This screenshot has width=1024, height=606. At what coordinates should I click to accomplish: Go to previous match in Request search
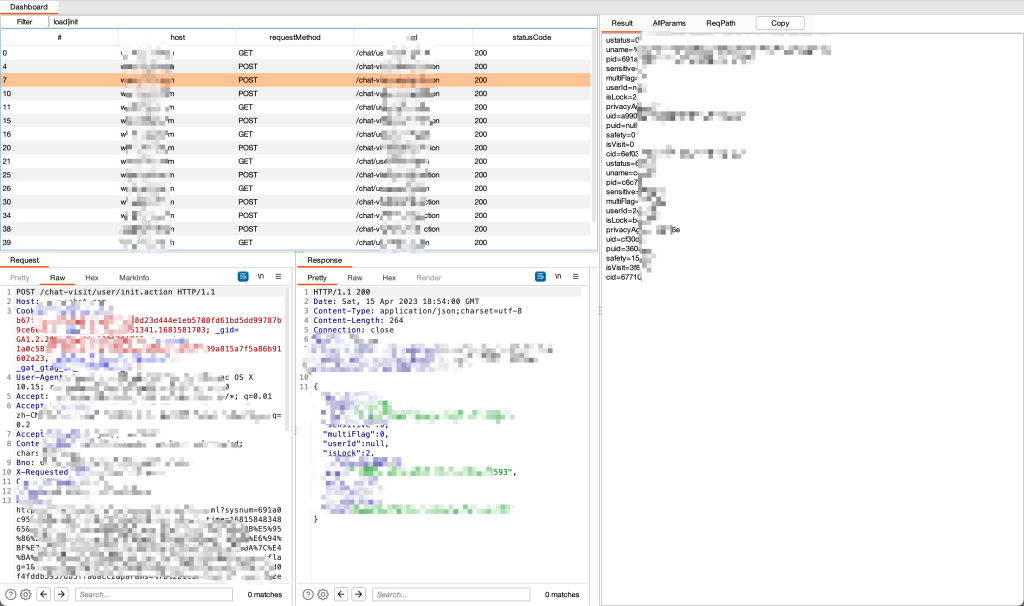[x=45, y=594]
